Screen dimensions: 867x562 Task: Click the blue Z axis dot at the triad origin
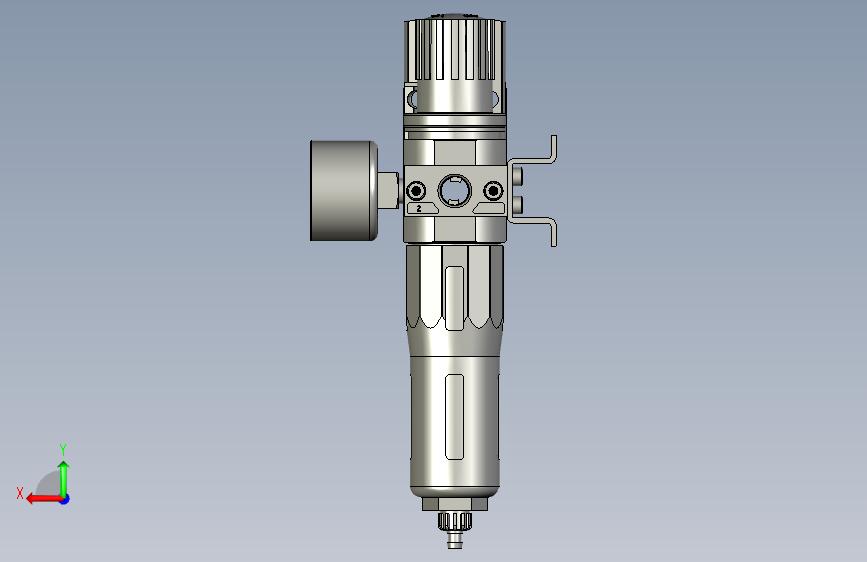[x=65, y=499]
